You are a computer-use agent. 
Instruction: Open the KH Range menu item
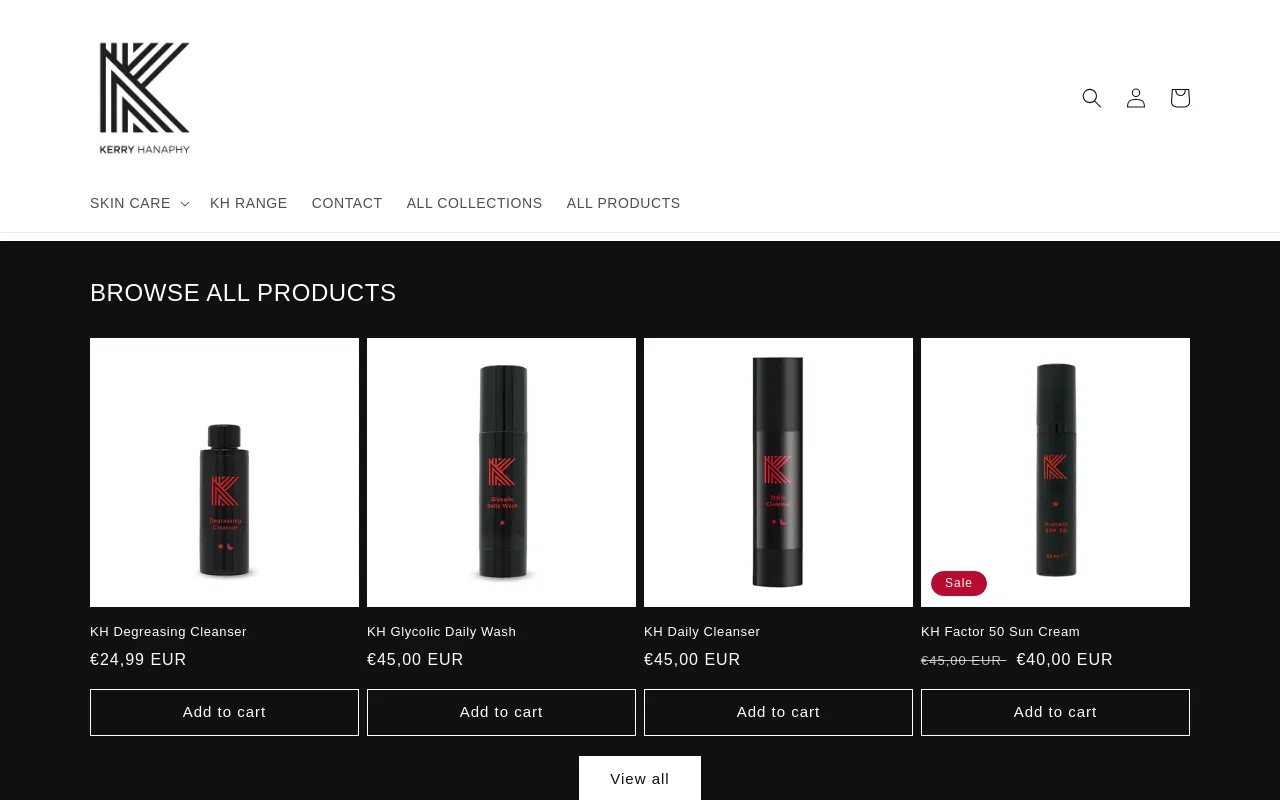249,203
